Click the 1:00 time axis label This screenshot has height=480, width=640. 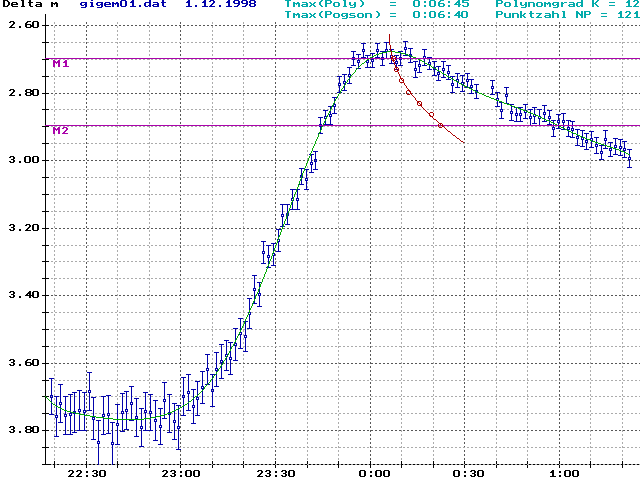point(565,473)
